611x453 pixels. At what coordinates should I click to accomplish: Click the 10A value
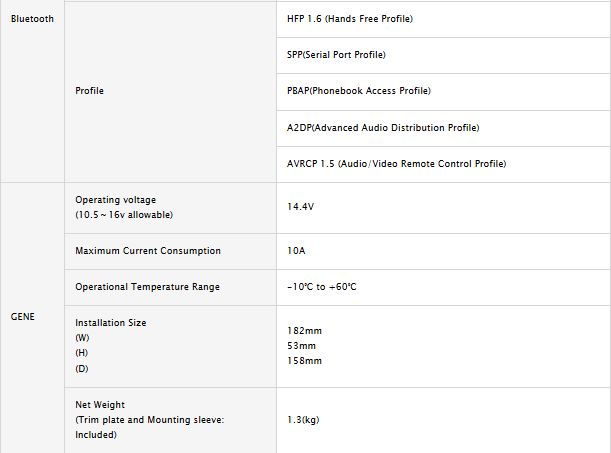(296, 251)
